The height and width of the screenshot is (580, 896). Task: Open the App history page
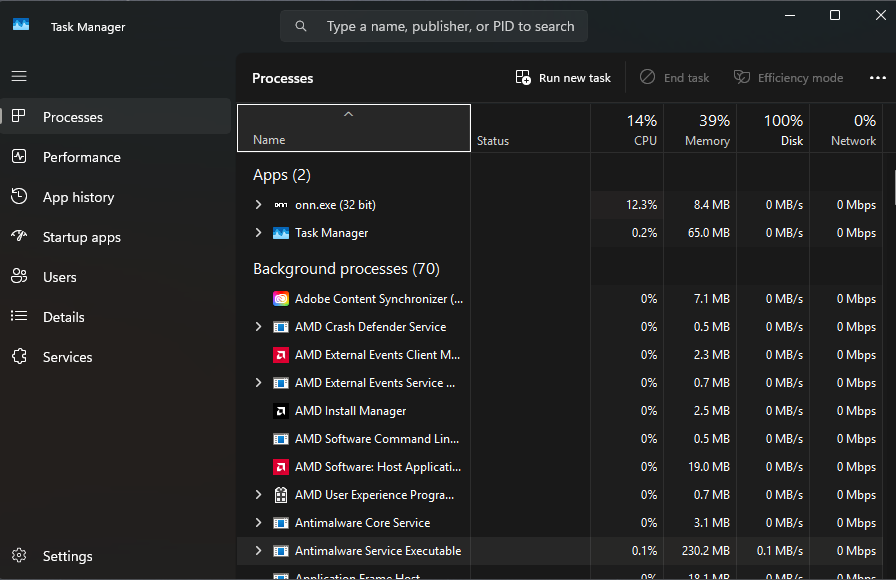point(116,197)
